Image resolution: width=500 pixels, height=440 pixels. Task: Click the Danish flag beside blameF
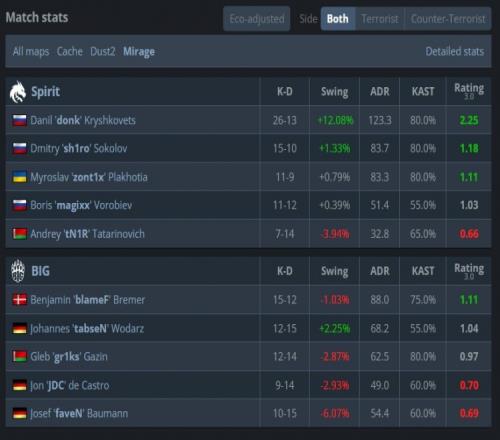click(x=20, y=300)
